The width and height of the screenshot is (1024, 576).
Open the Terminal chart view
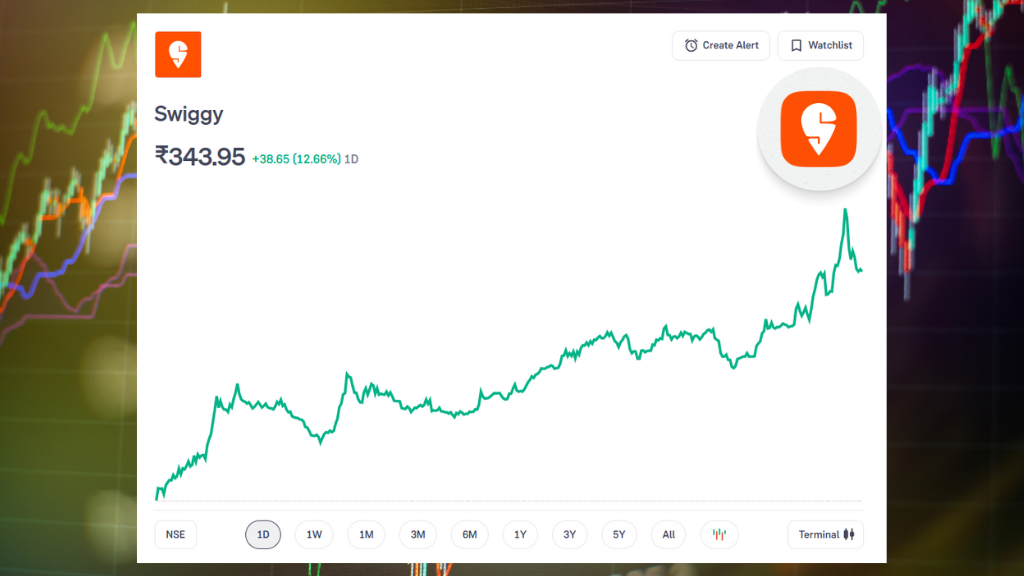[826, 535]
